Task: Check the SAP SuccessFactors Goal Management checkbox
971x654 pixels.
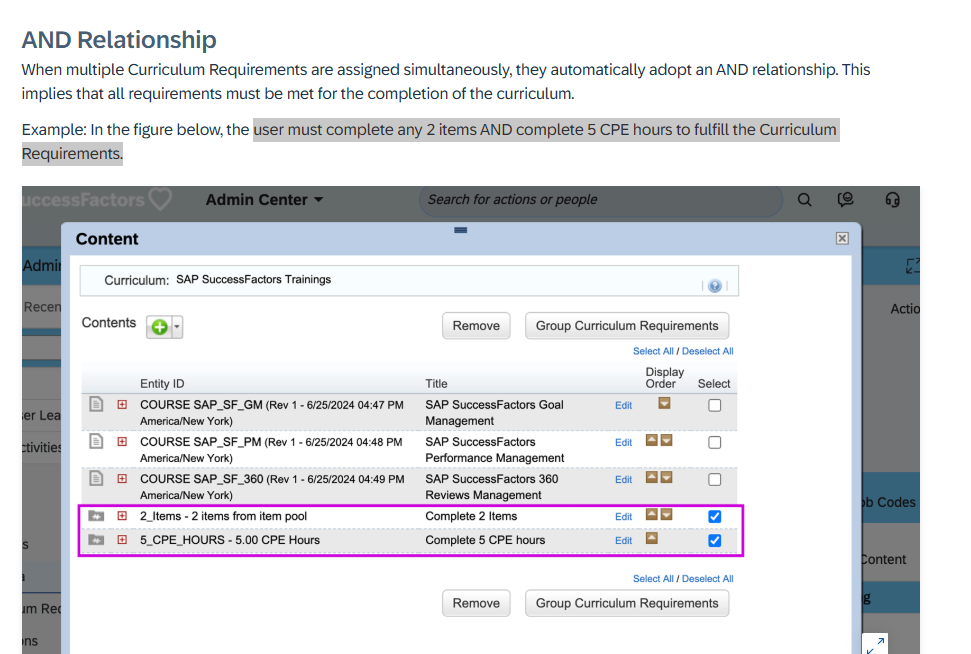Action: point(714,405)
